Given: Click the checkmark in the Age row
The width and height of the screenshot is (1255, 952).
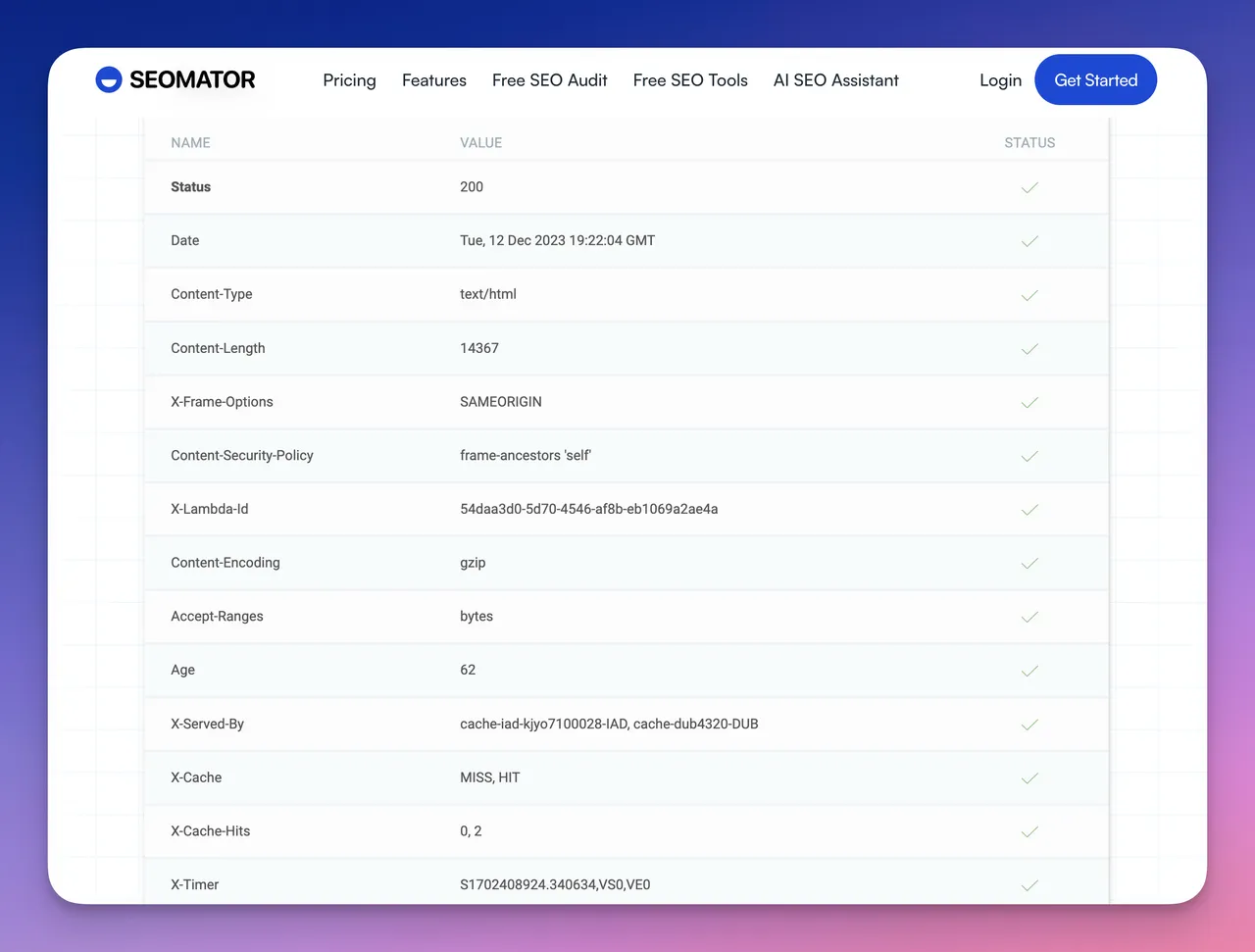Looking at the screenshot, I should click(1029, 671).
